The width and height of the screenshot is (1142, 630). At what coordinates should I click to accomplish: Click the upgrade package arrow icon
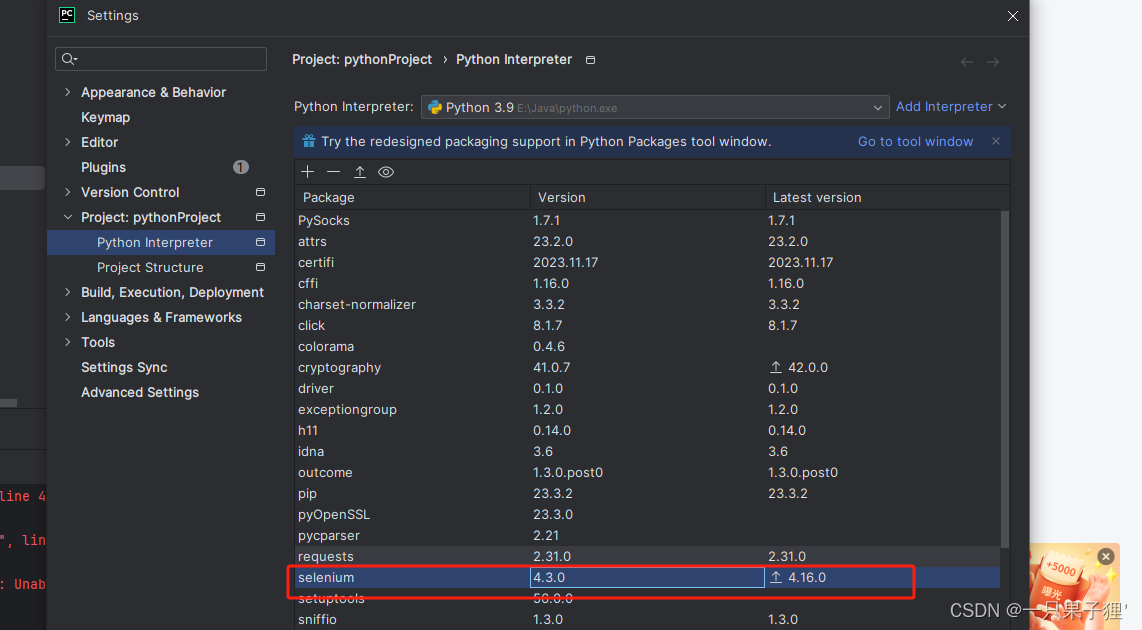tap(360, 172)
